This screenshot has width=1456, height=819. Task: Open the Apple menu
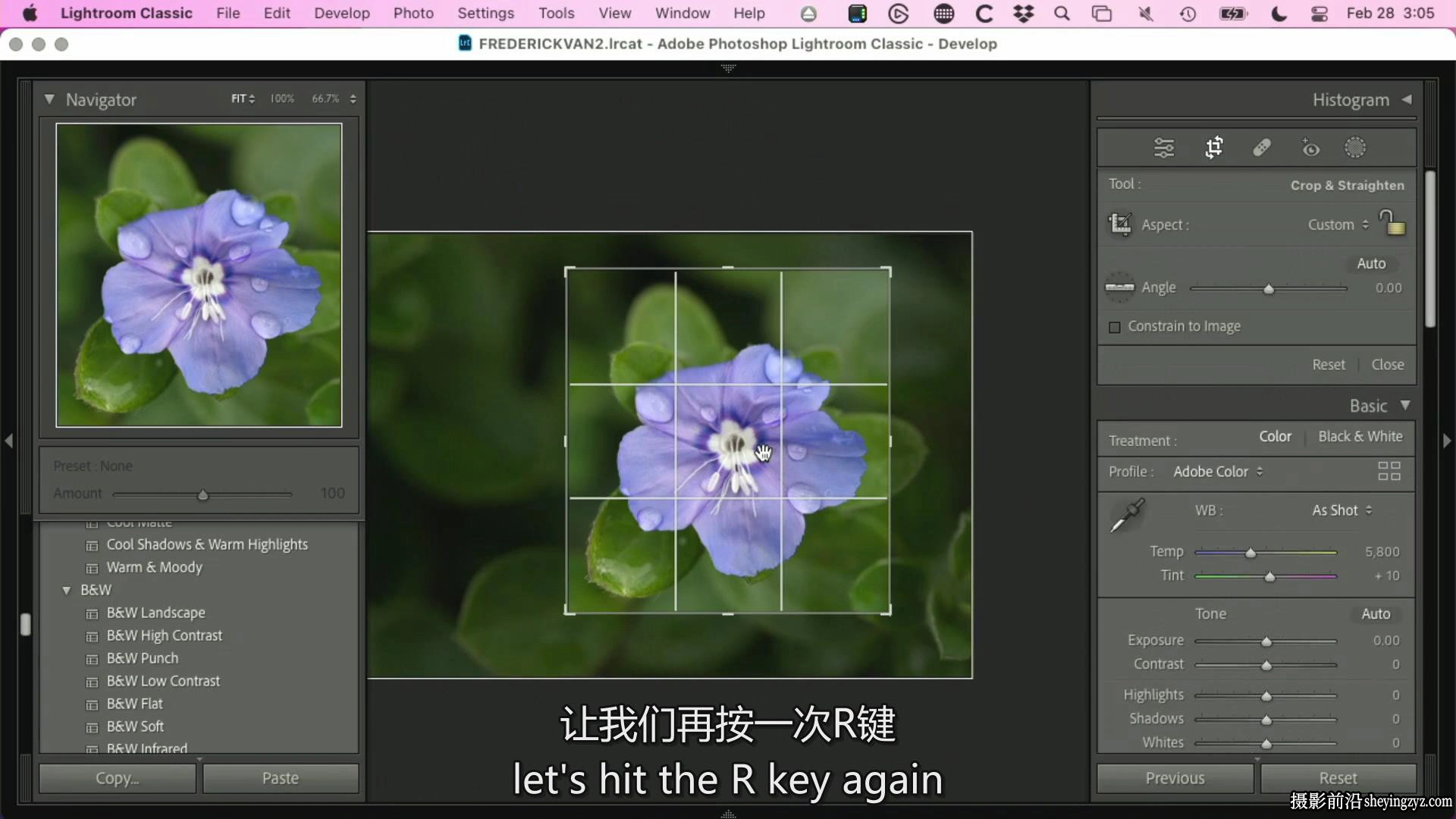(x=30, y=13)
